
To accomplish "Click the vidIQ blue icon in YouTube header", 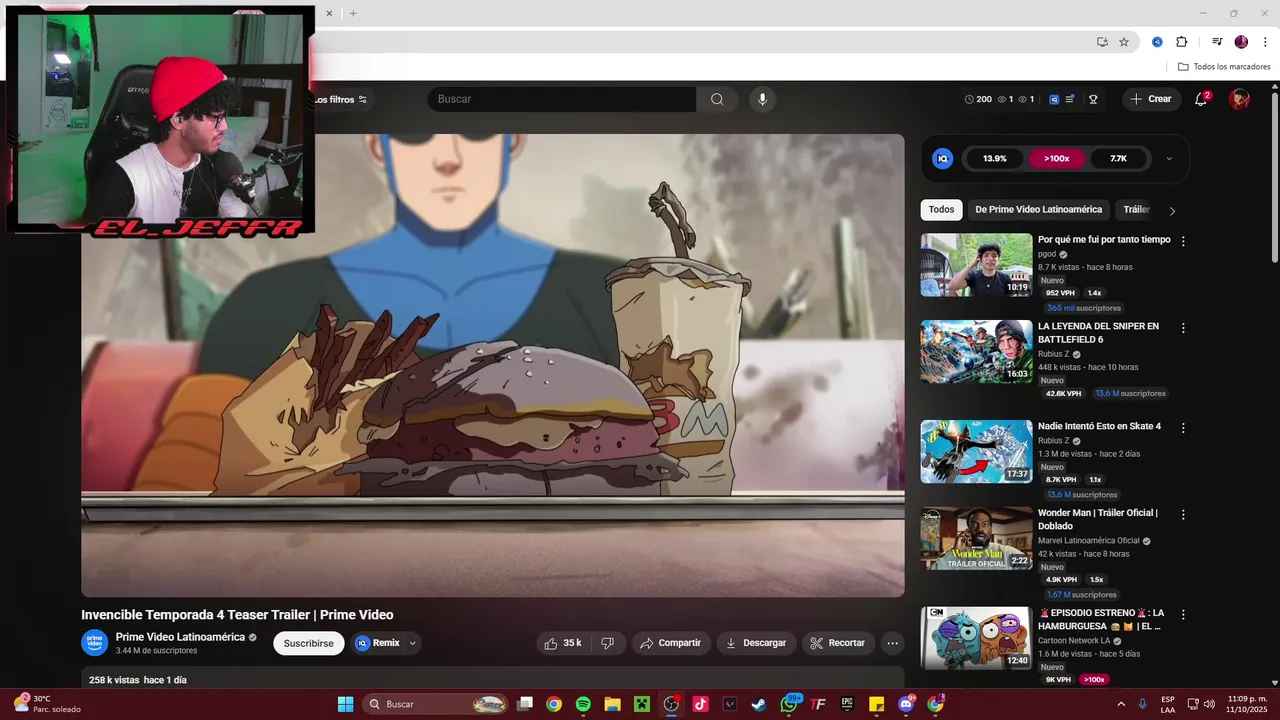I will tap(1054, 99).
